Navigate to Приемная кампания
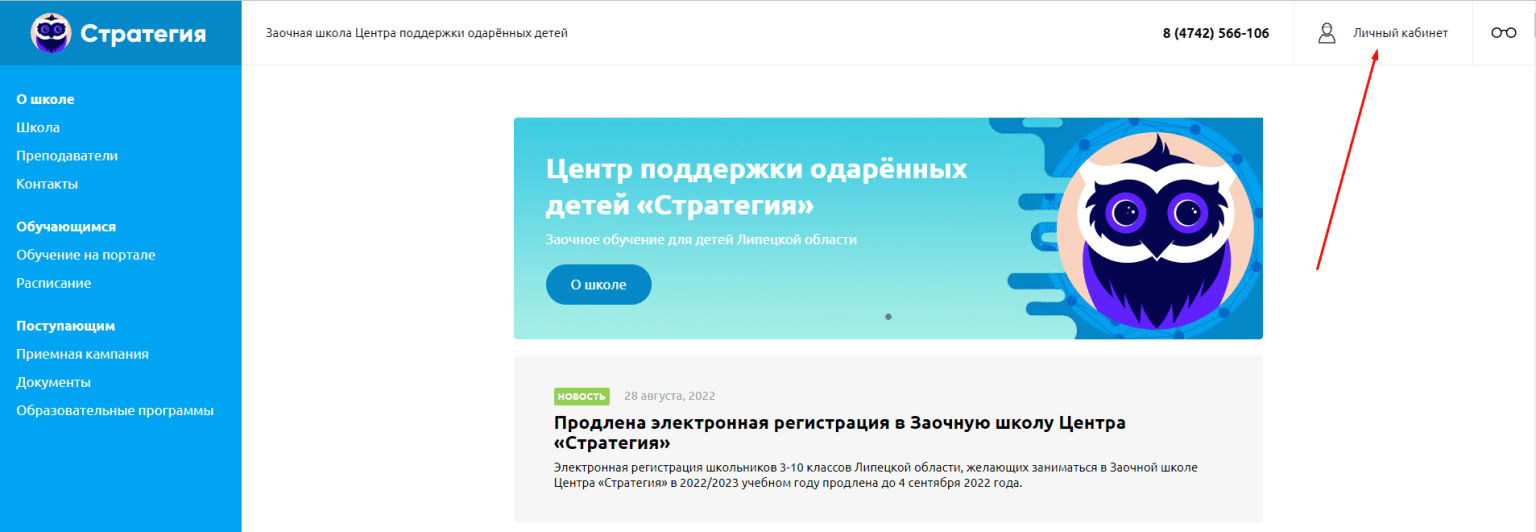Image resolution: width=1536 pixels, height=532 pixels. 83,354
